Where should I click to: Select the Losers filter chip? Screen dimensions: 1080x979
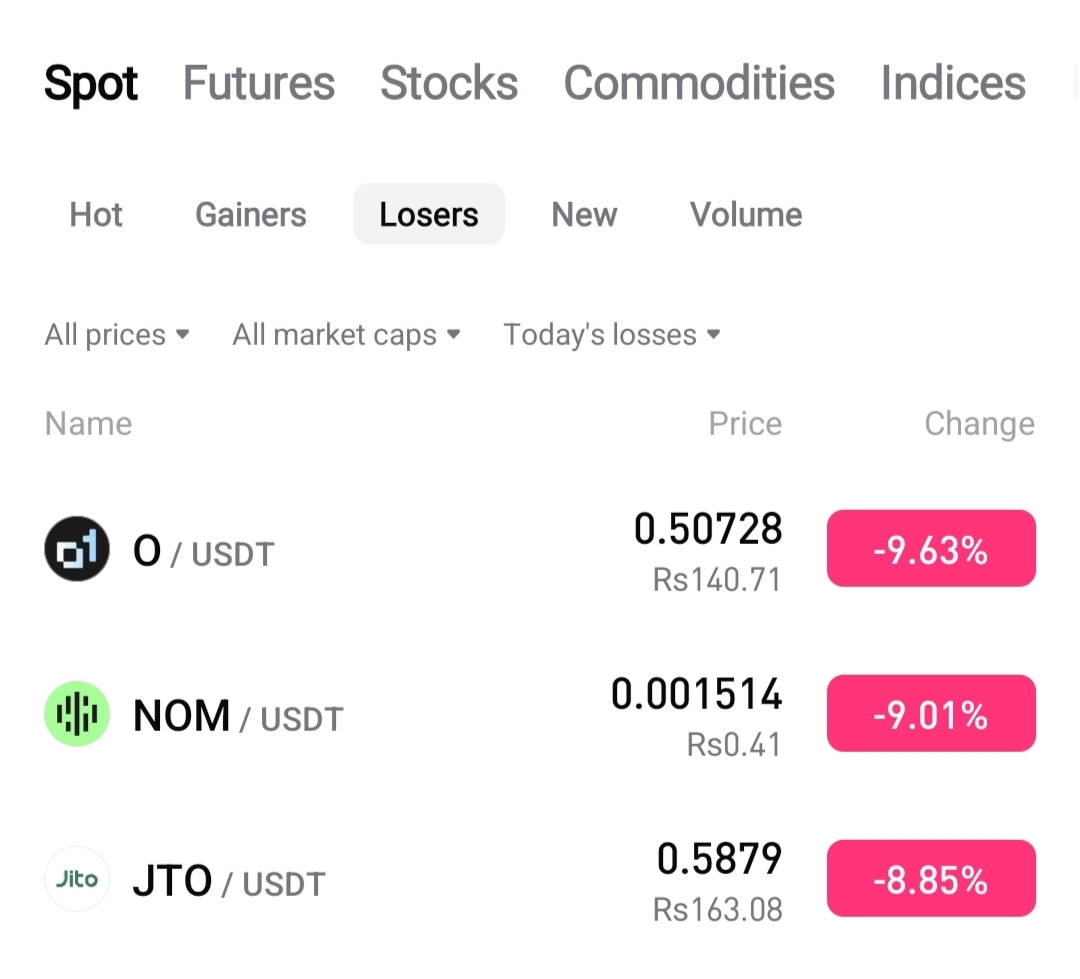pos(428,214)
